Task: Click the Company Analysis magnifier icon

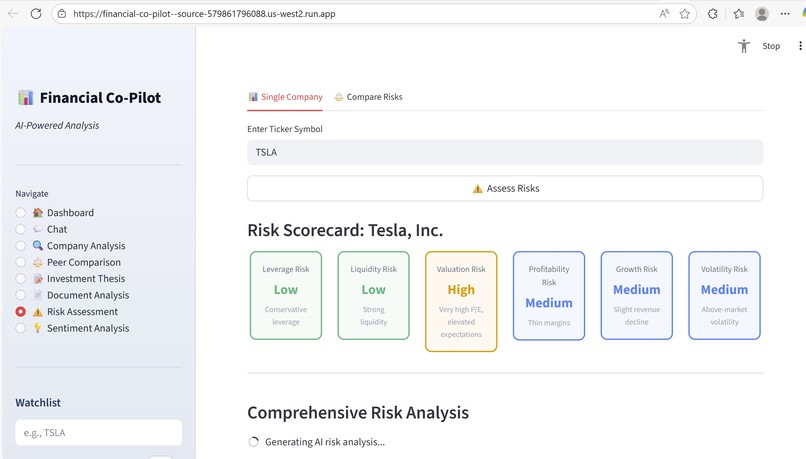Action: tap(38, 246)
